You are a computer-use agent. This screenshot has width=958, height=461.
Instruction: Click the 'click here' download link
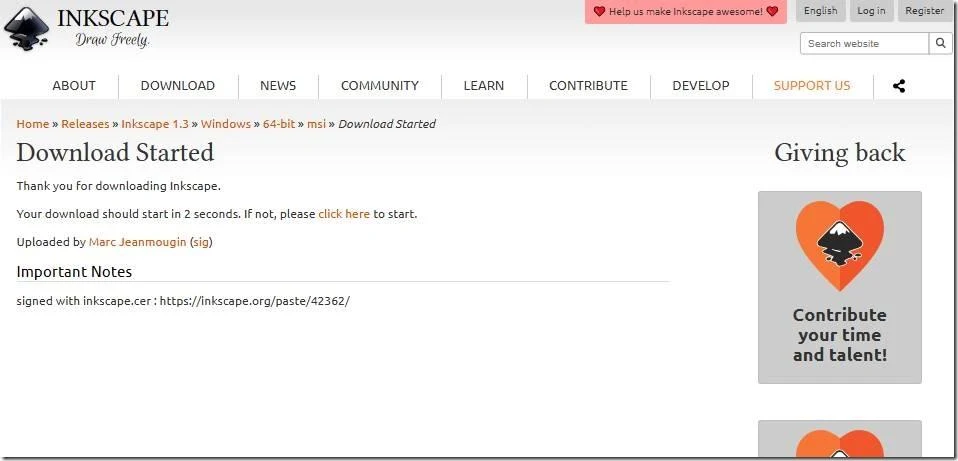coord(344,214)
